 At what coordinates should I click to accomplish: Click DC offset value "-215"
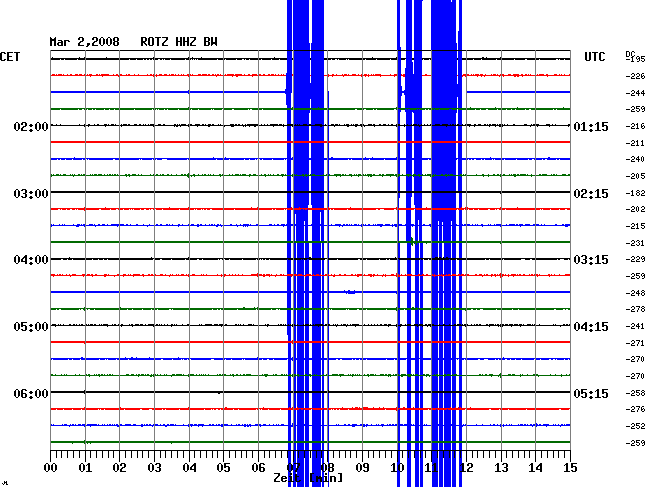tap(635, 226)
